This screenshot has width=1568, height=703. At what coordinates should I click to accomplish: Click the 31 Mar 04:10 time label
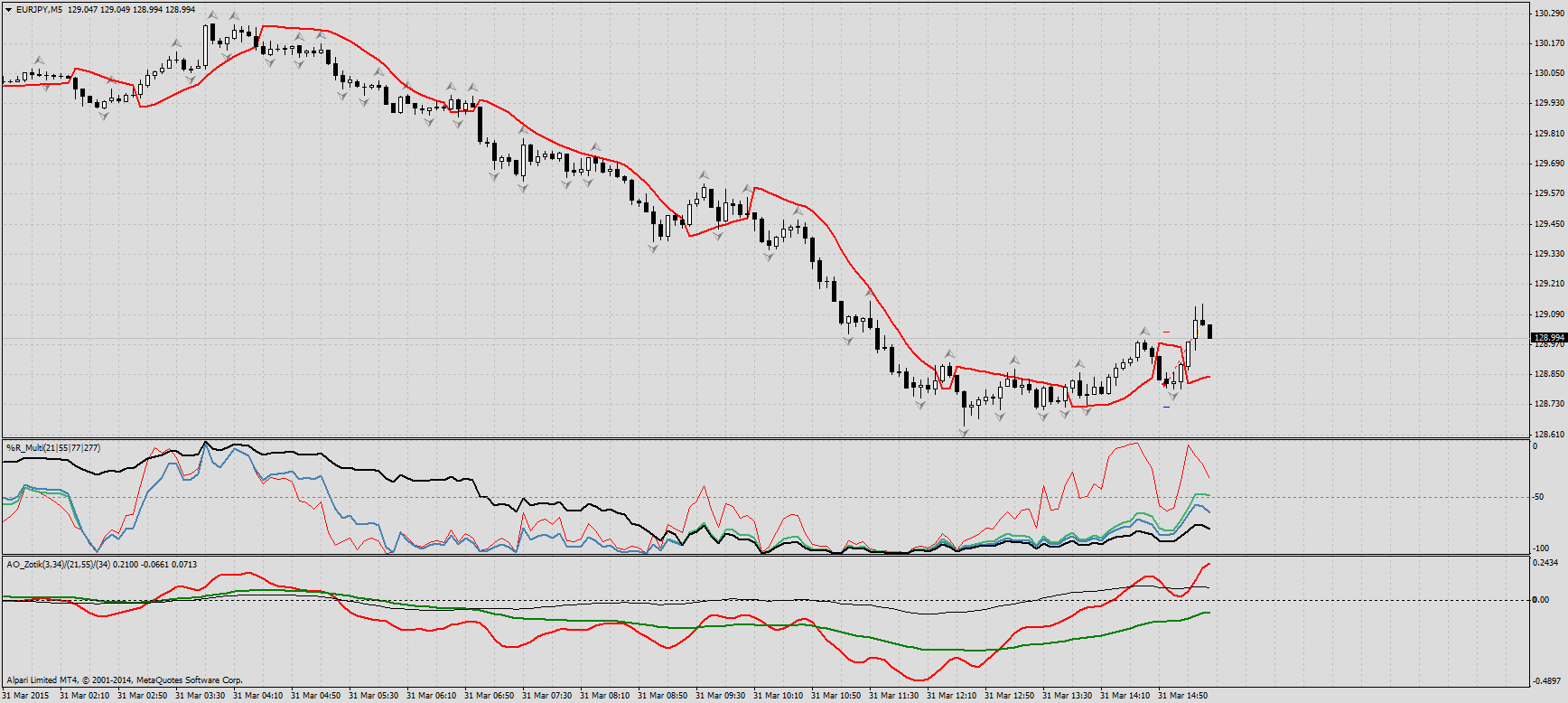258,696
